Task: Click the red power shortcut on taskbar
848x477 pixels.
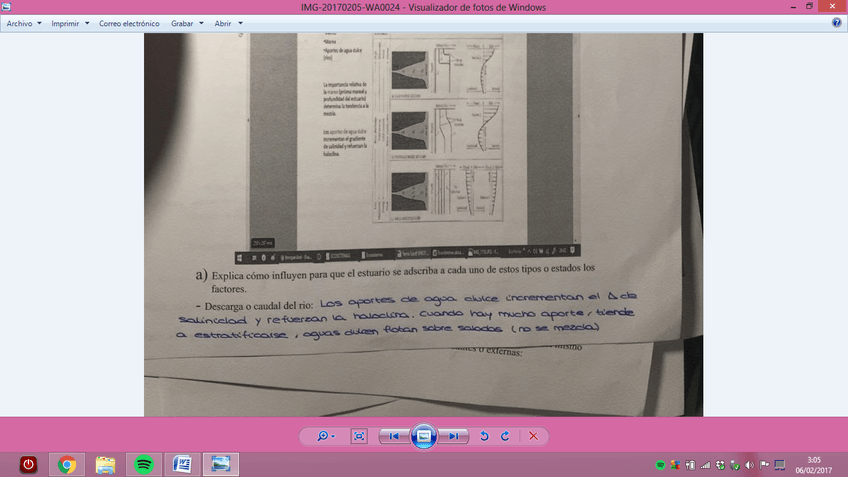Action: (x=28, y=465)
